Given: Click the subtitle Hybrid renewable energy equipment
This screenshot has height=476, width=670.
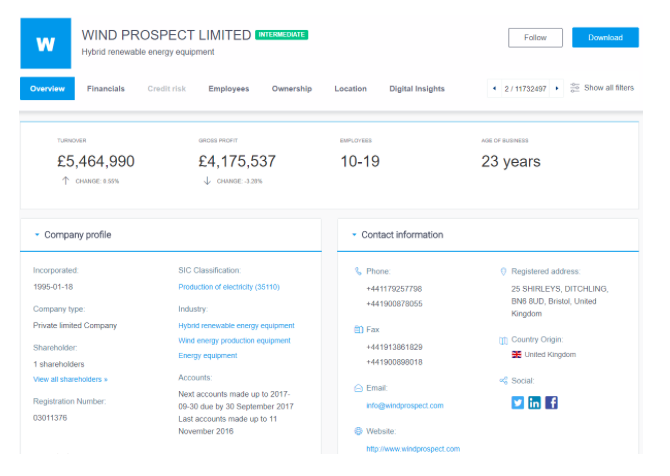Looking at the screenshot, I should (148, 52).
